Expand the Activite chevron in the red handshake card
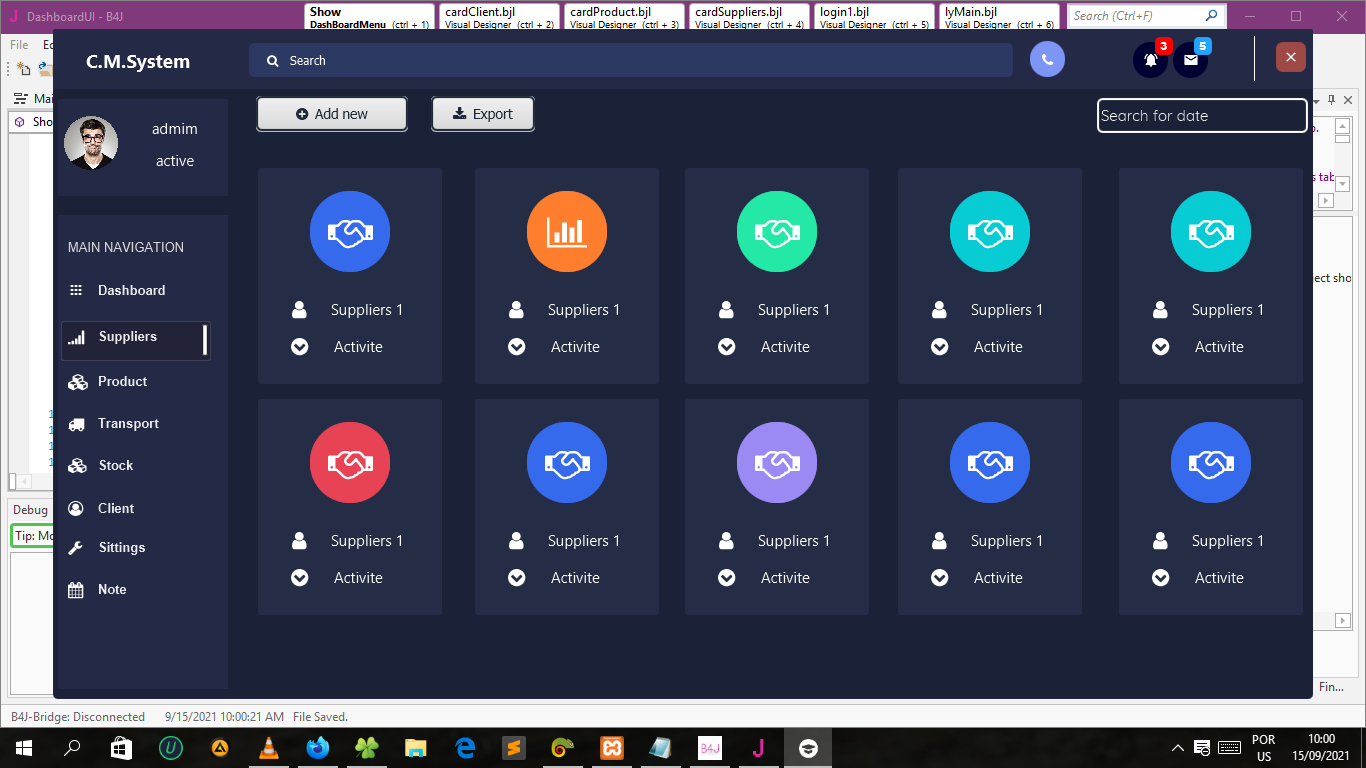Image resolution: width=1366 pixels, height=768 pixels. [299, 578]
